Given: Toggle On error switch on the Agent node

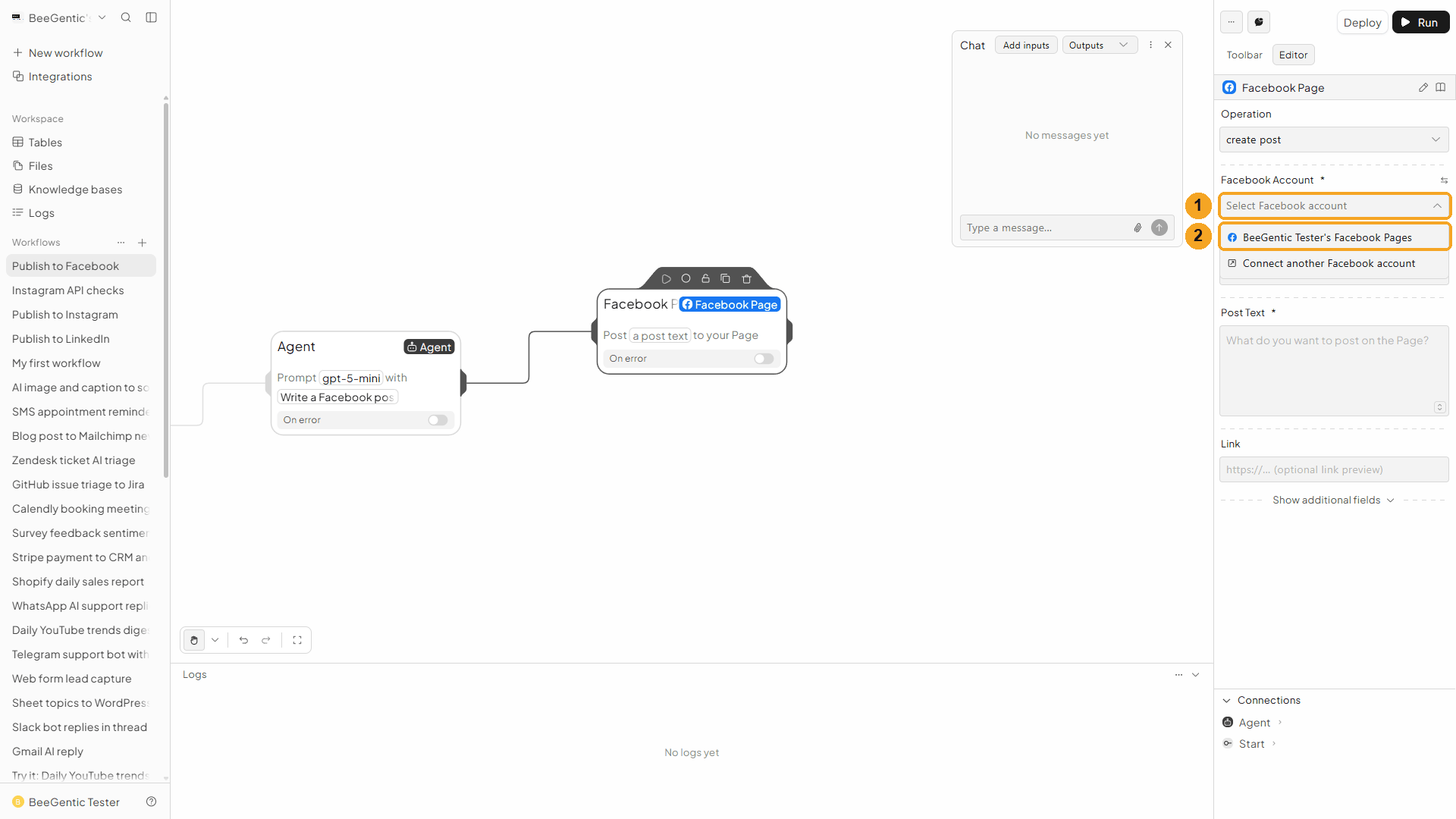Looking at the screenshot, I should pyautogui.click(x=438, y=420).
